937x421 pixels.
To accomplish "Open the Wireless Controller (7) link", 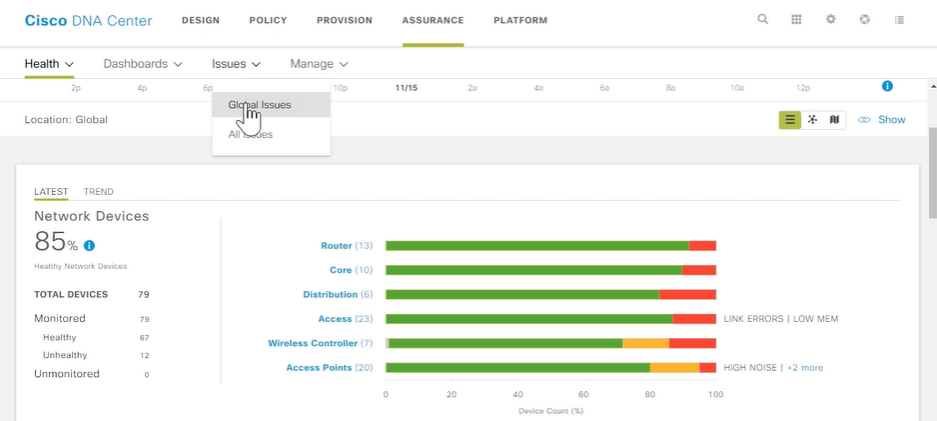I will click(x=320, y=343).
